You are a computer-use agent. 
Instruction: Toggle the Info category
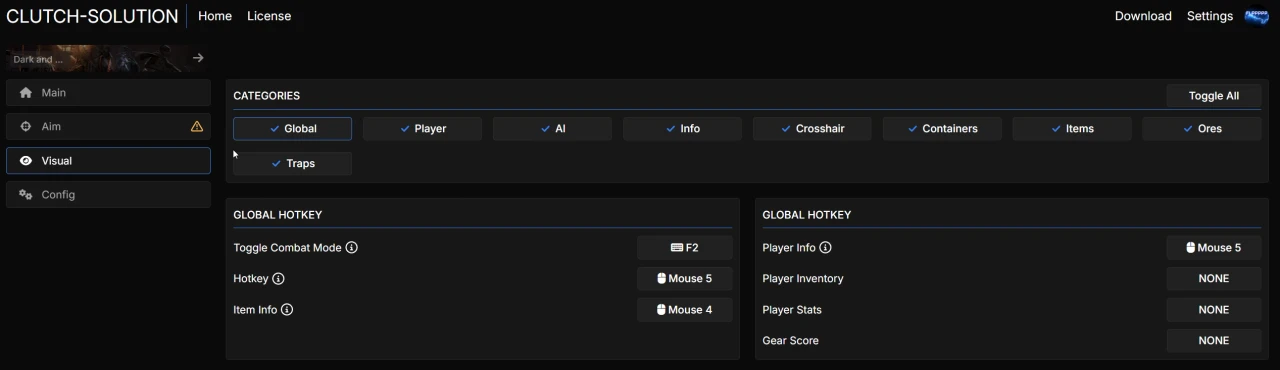682,129
